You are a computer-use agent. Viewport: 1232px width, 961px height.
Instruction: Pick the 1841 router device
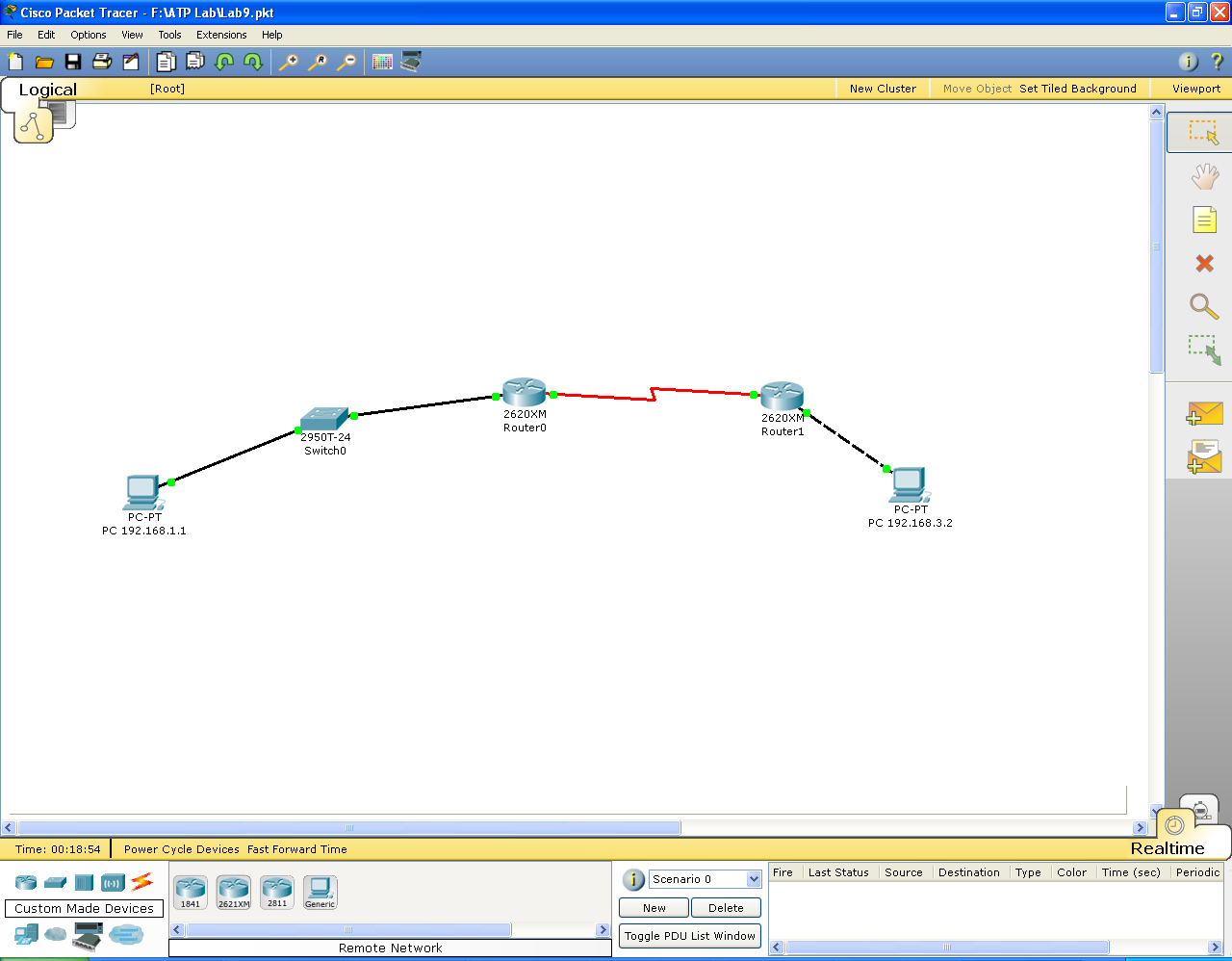coord(191,893)
